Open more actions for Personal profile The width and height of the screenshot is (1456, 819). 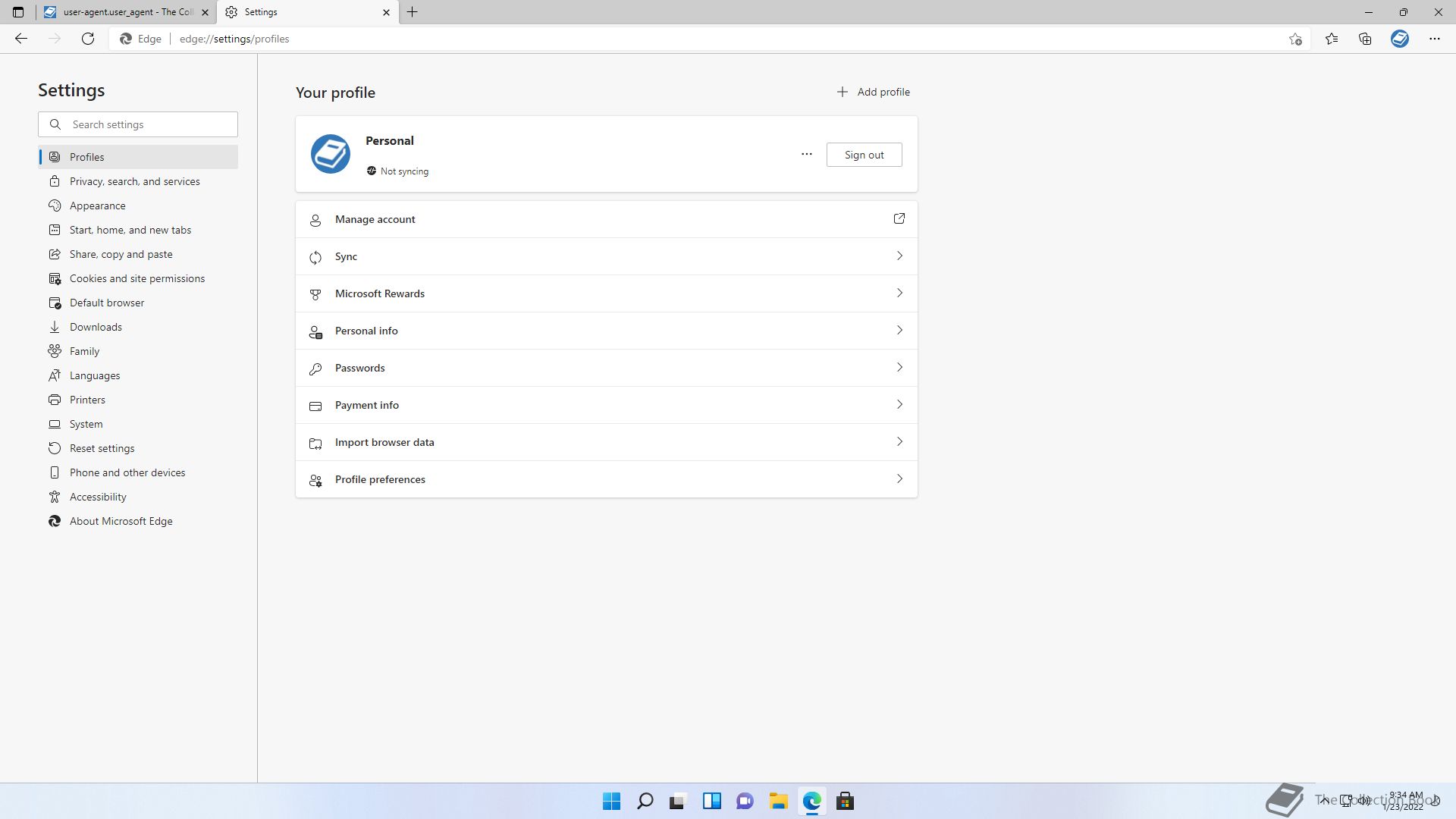coord(807,154)
